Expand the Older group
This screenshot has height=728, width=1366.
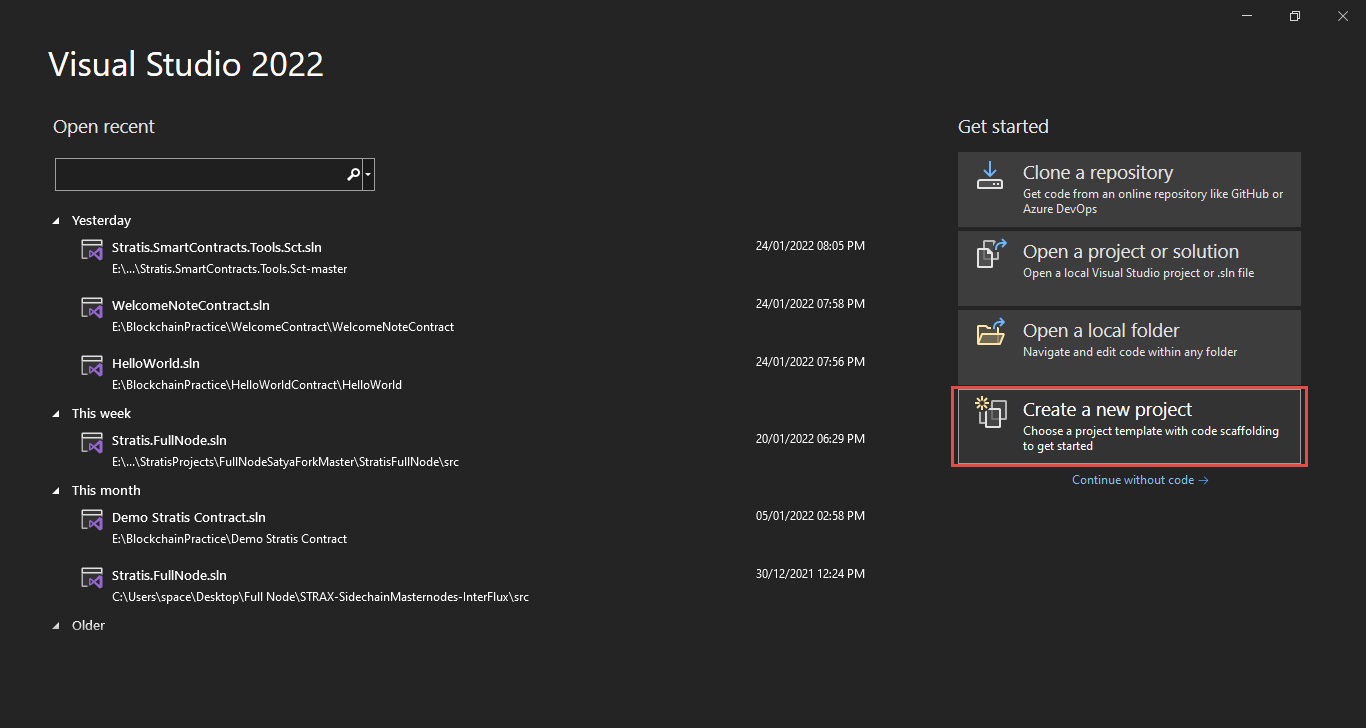[57, 625]
